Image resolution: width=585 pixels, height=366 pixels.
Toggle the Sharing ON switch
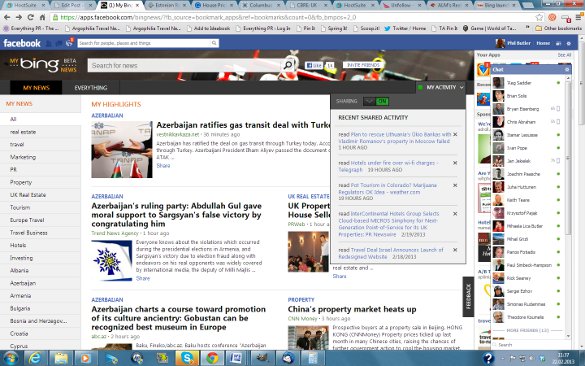376,101
